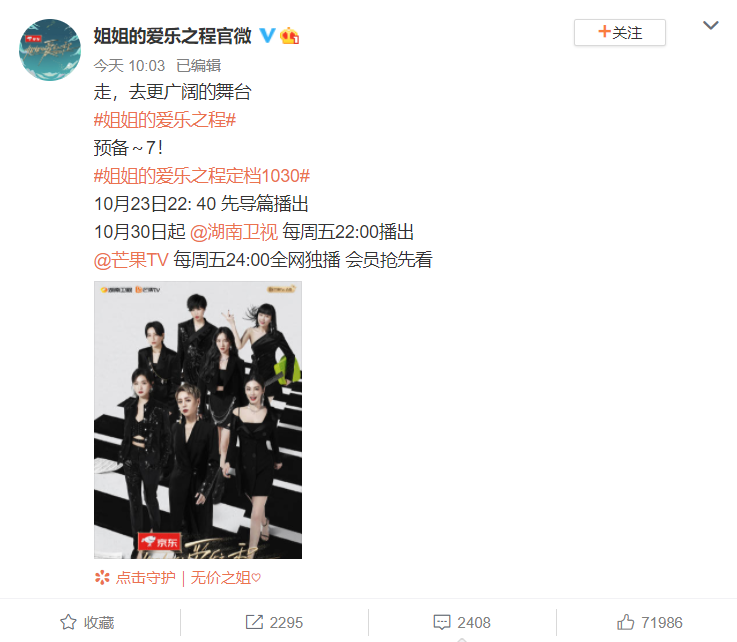Visit the @湖南卫视 mention
The height and width of the screenshot is (642, 737).
[234, 232]
